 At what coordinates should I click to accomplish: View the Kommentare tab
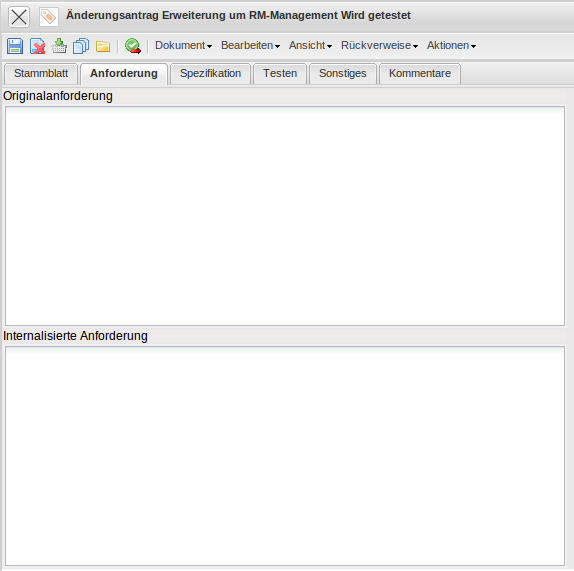[x=420, y=74]
